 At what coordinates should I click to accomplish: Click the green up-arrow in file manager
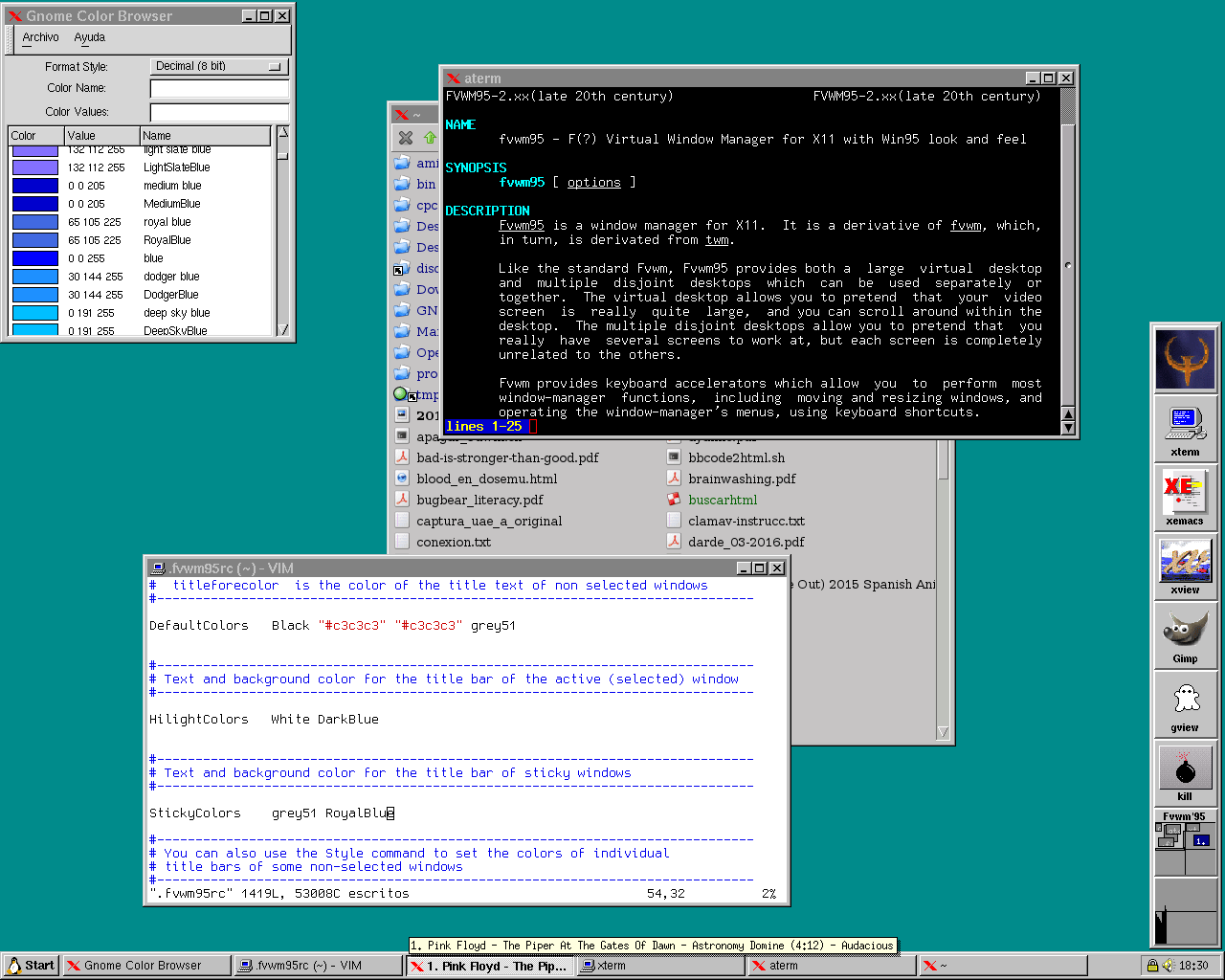click(430, 138)
